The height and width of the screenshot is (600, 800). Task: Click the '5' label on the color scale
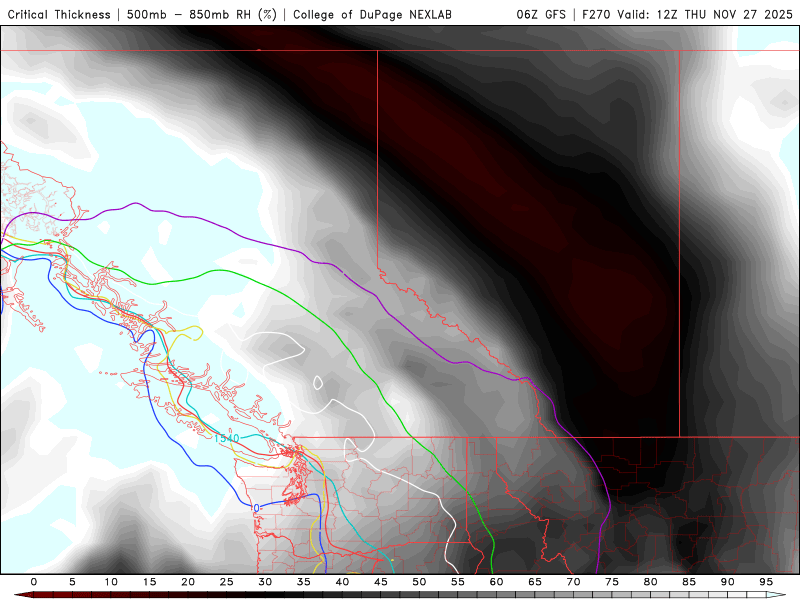coord(72,582)
